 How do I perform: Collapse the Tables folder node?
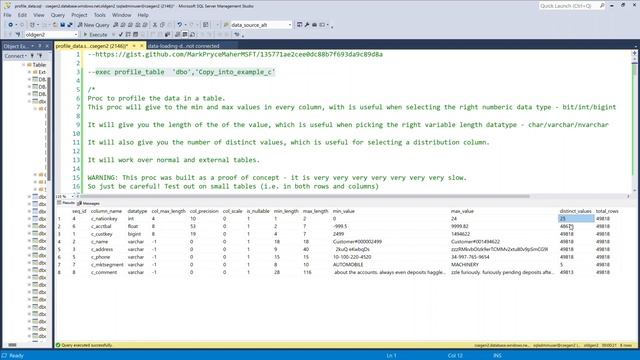[x=24, y=65]
